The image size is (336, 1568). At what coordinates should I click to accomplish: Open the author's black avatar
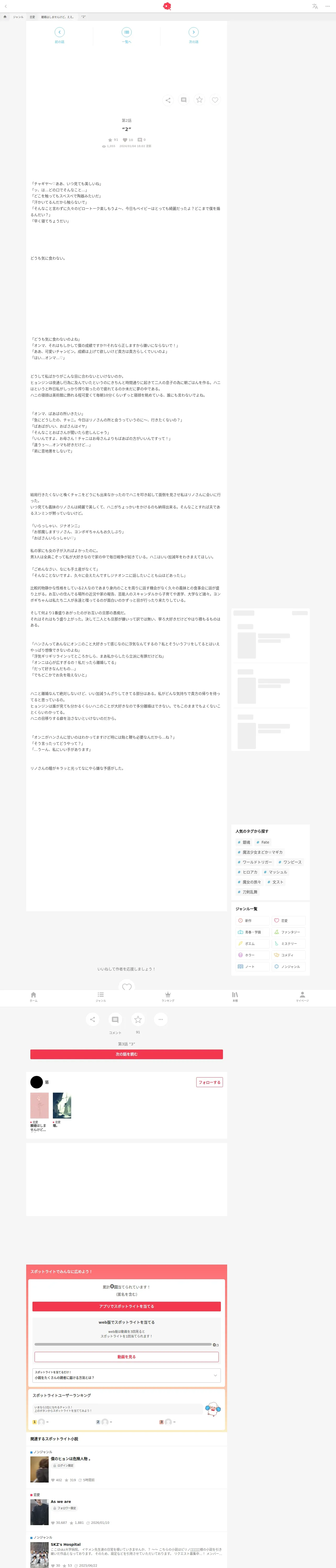(x=37, y=1082)
